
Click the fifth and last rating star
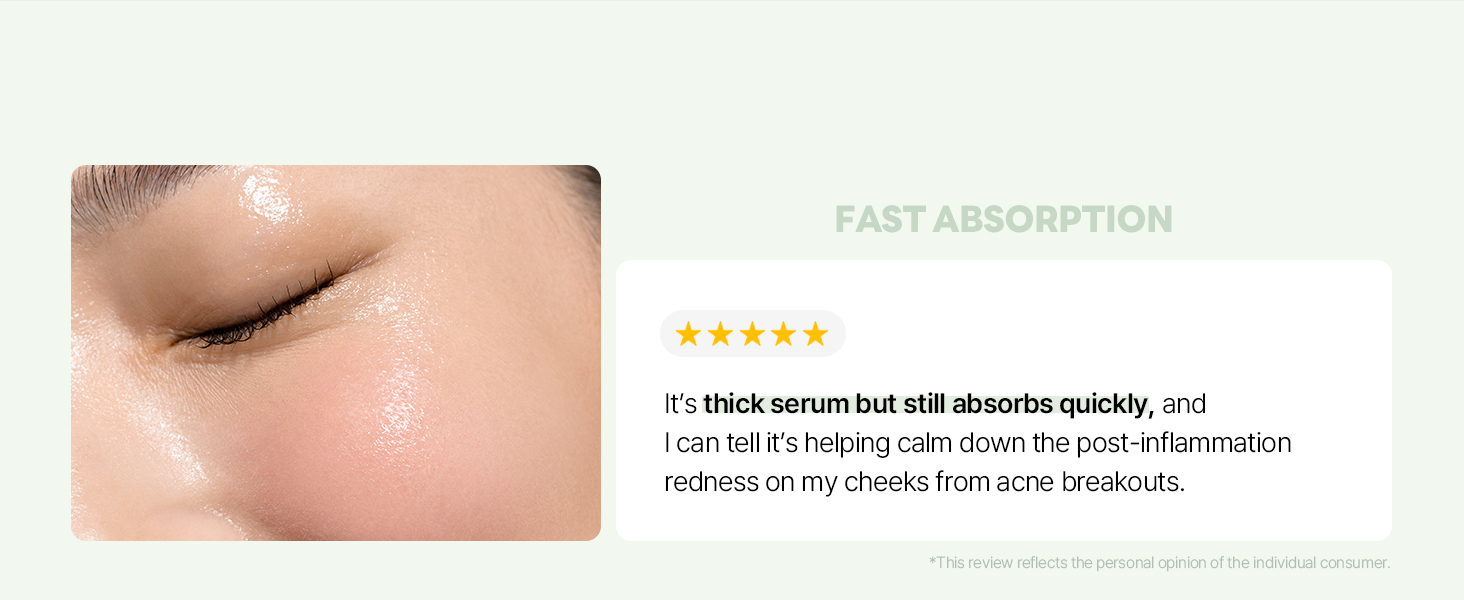pyautogui.click(x=816, y=334)
